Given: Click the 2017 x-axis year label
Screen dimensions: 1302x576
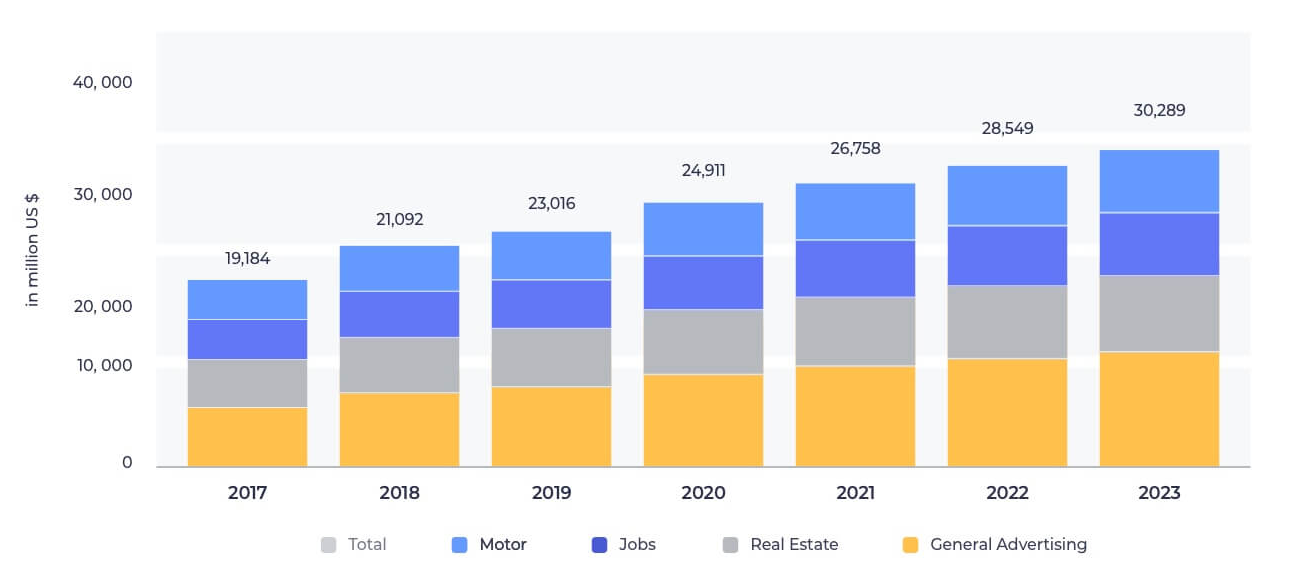Looking at the screenshot, I should (x=247, y=493).
